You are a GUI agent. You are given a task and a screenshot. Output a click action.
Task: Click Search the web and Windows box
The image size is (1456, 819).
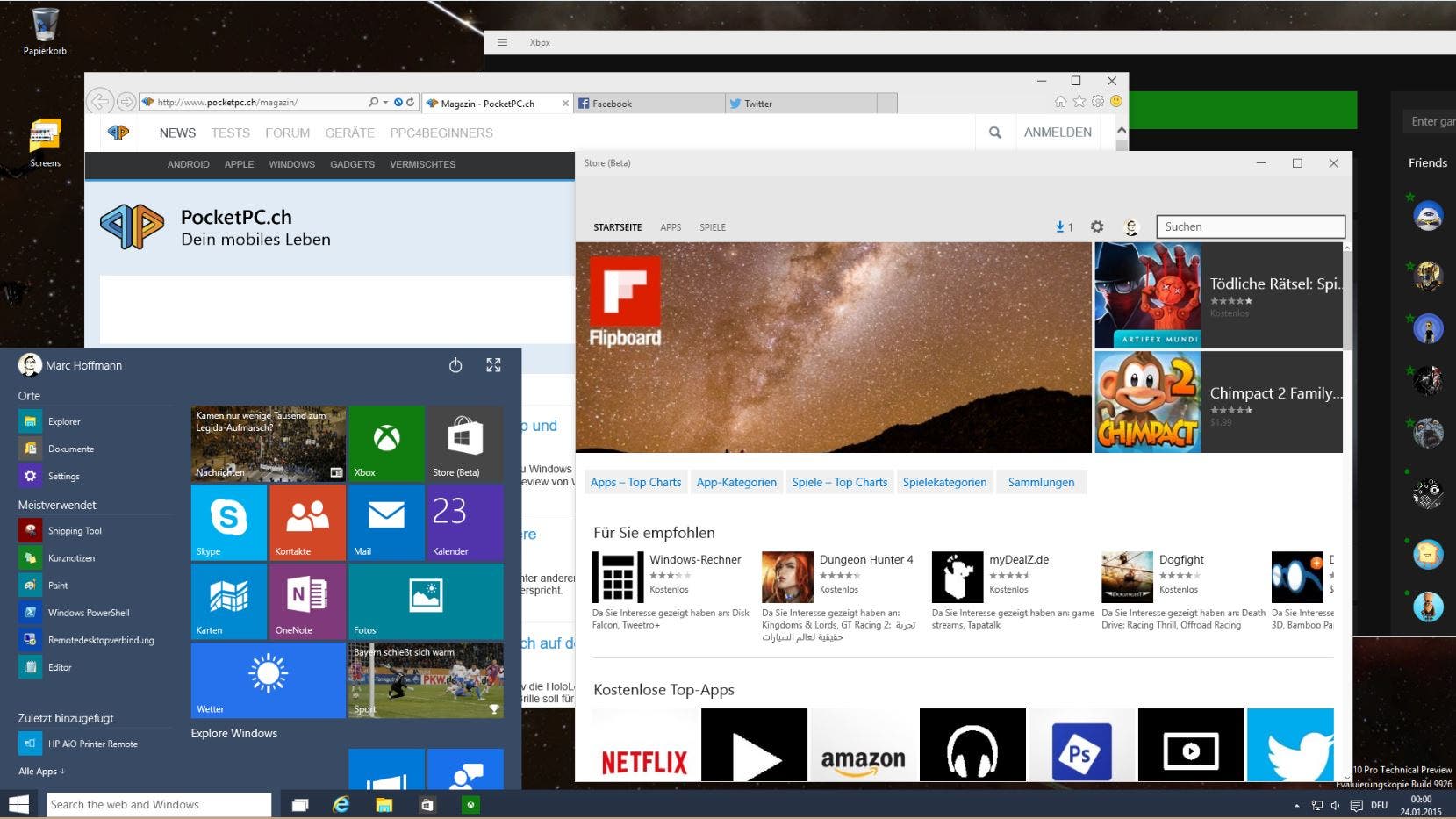159,804
